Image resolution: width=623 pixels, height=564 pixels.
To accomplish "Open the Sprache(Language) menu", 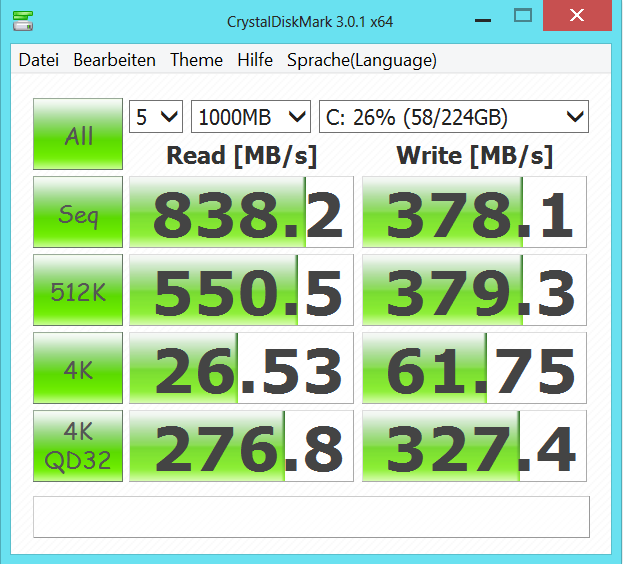I will 362,60.
